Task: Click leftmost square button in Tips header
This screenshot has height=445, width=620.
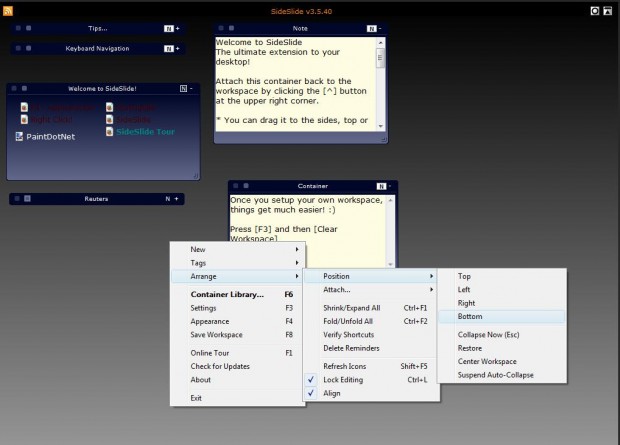Action: click(x=18, y=28)
